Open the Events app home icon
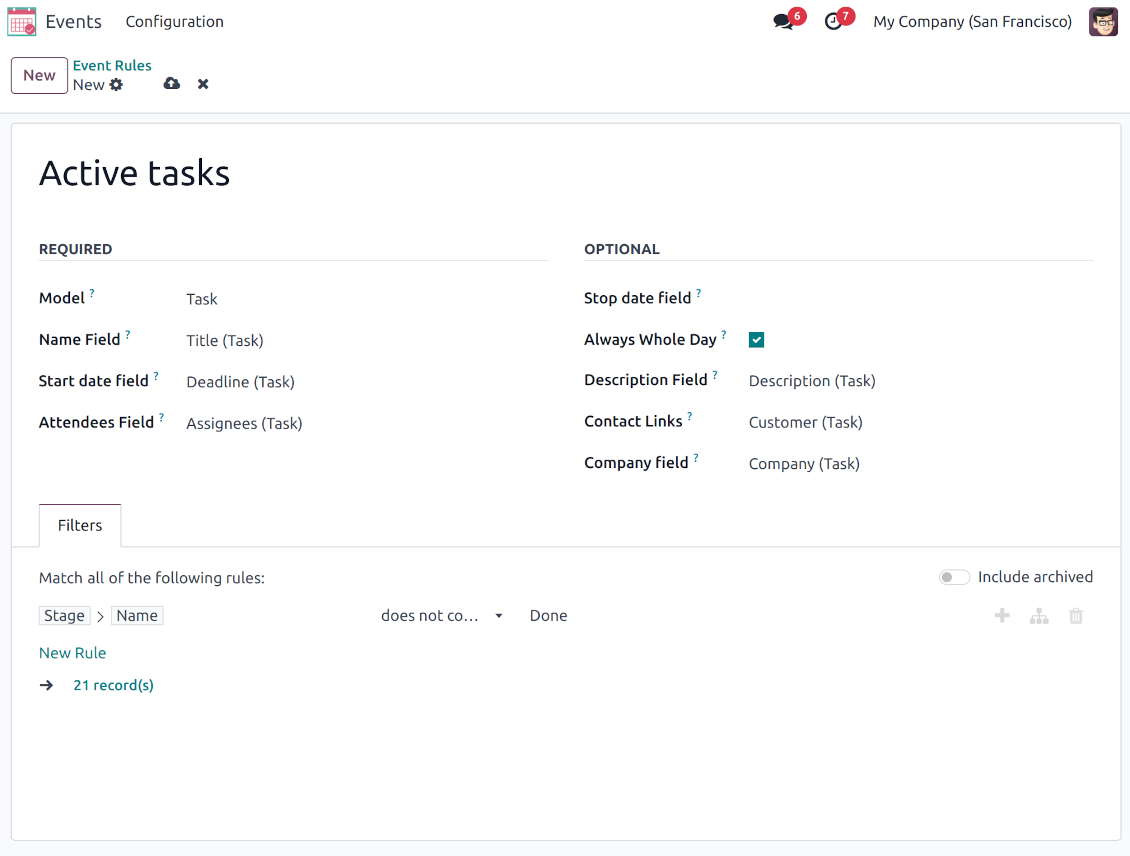Image resolution: width=1130 pixels, height=856 pixels. 22,22
